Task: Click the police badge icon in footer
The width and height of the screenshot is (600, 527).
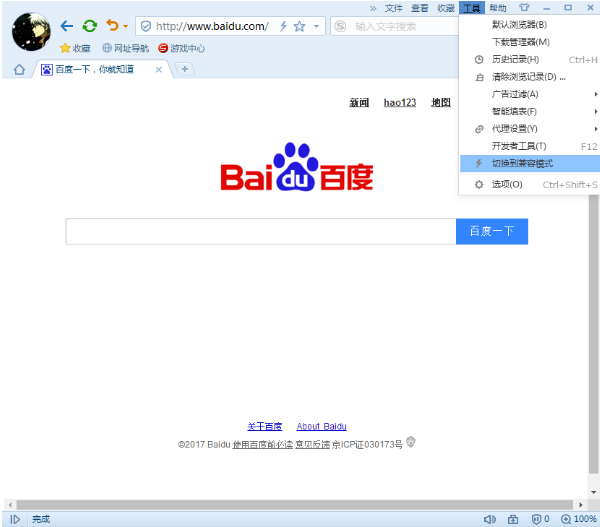Action: (411, 442)
